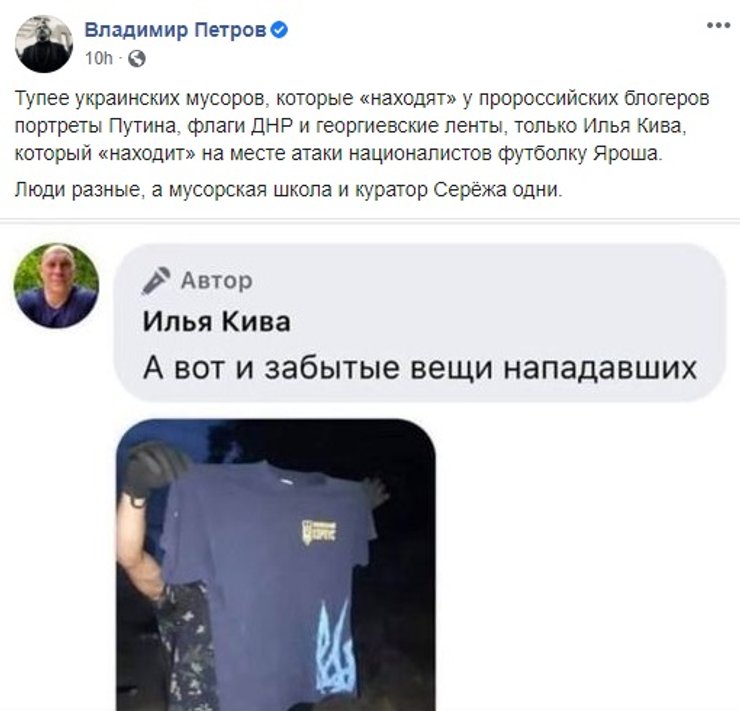Click the blue verified badge beside Владимир Петров
Image resolution: width=740 pixels, height=711 pixels.
(x=279, y=30)
